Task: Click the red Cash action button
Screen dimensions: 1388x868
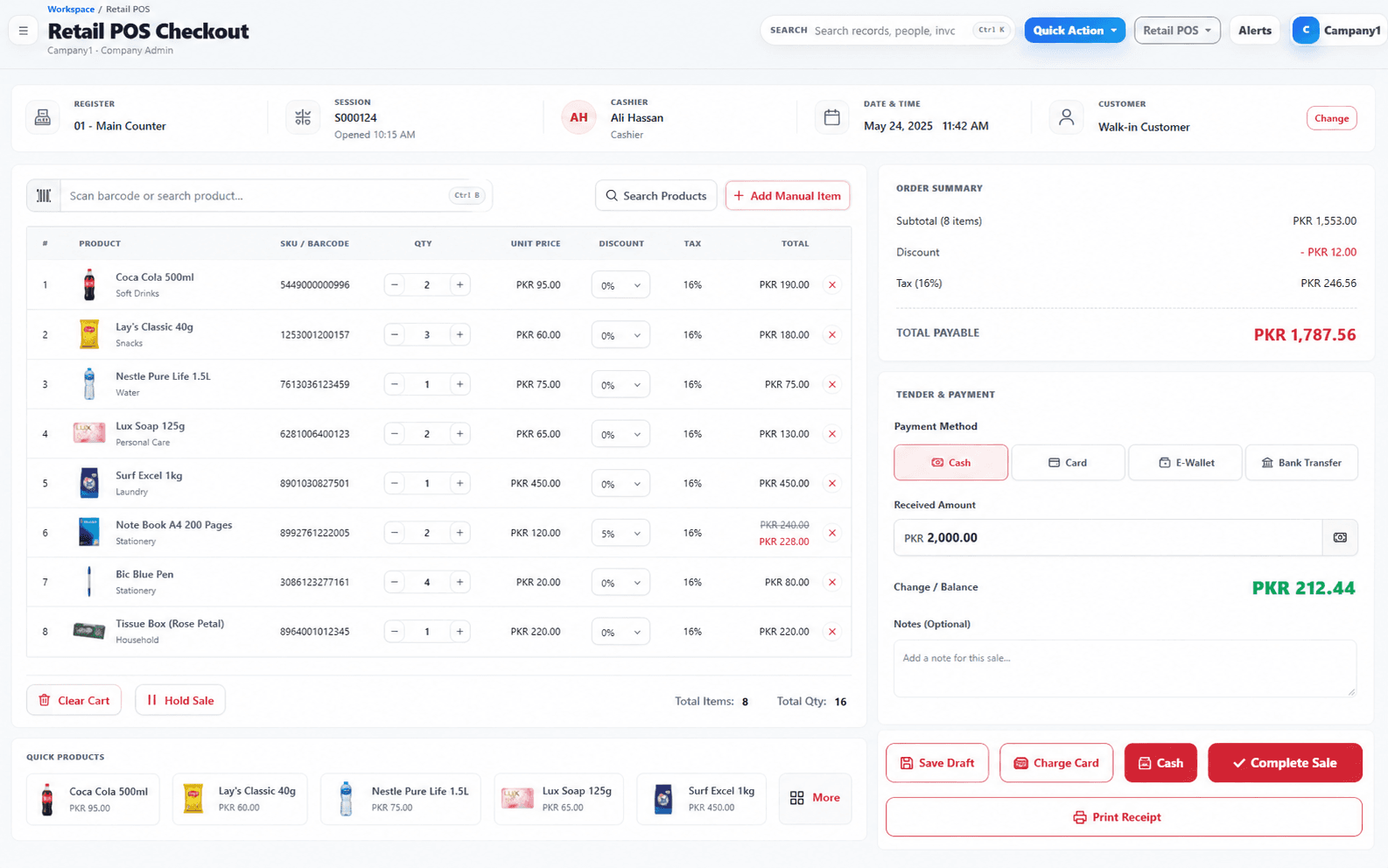Action: [1160, 763]
